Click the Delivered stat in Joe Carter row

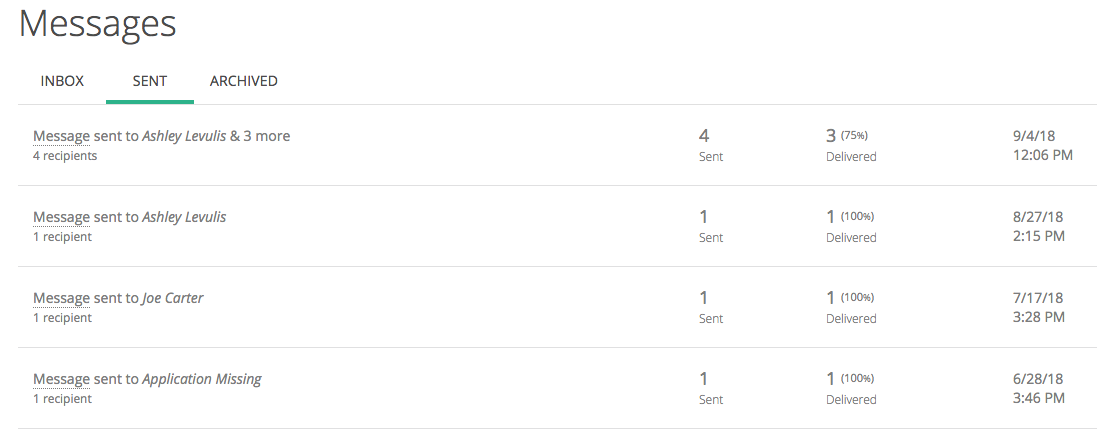click(851, 307)
